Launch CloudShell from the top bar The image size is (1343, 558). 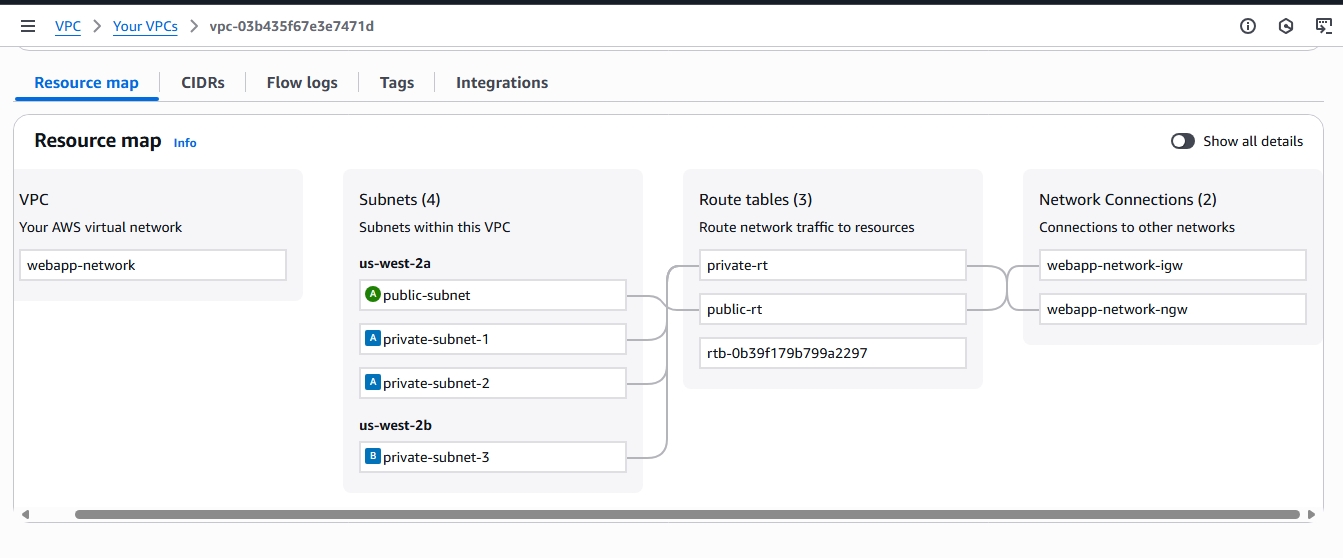click(x=1323, y=27)
